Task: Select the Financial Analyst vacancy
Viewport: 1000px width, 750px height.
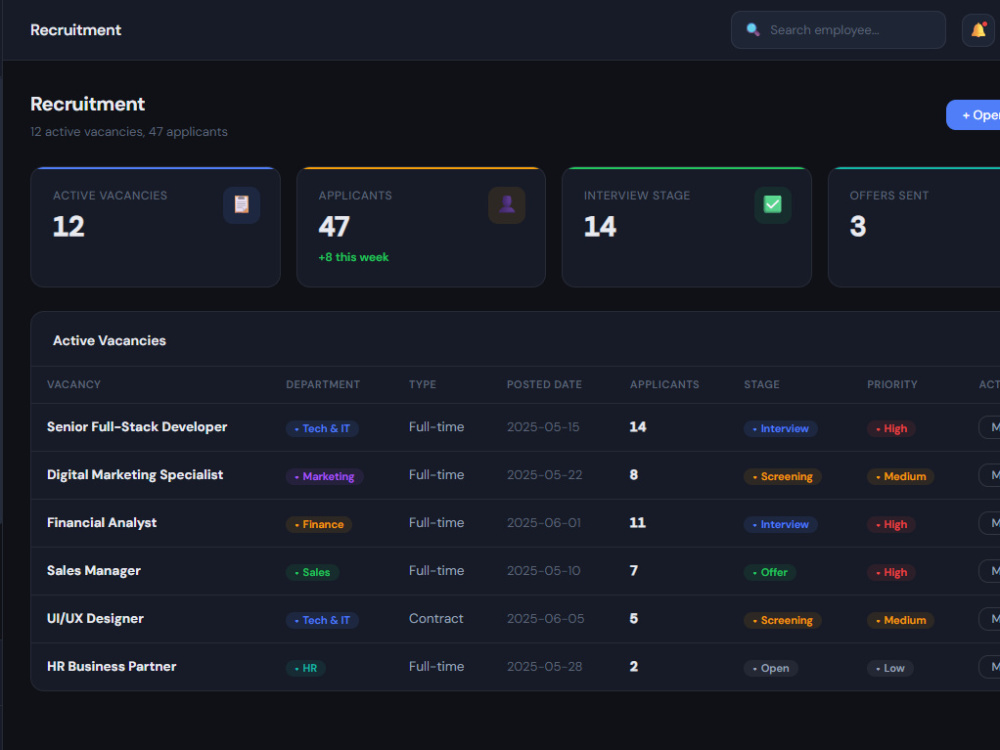Action: coord(102,522)
